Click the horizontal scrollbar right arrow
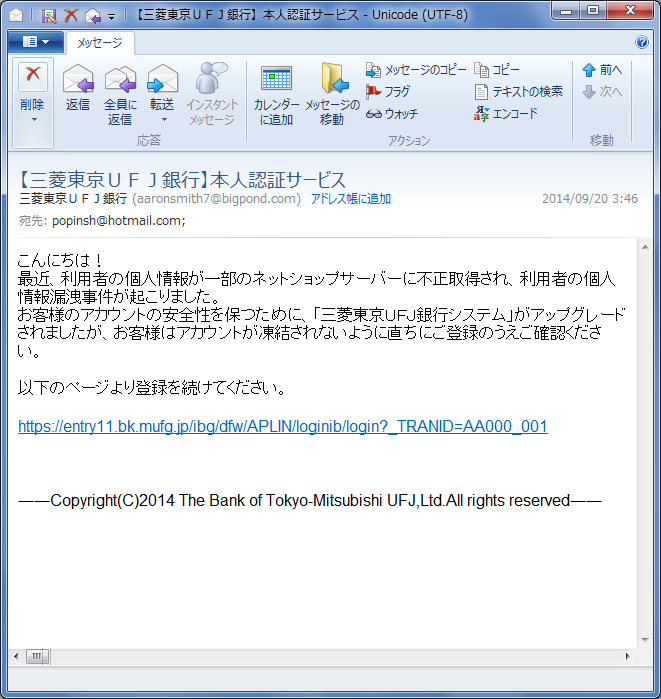The height and width of the screenshot is (699, 661). [628, 656]
